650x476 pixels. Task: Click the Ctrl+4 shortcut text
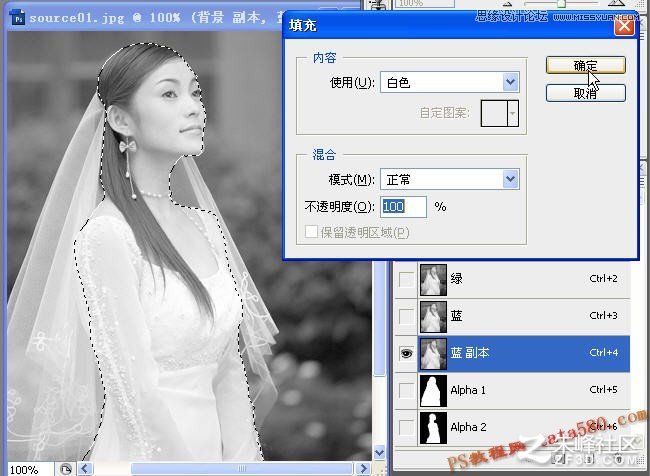pyautogui.click(x=603, y=352)
